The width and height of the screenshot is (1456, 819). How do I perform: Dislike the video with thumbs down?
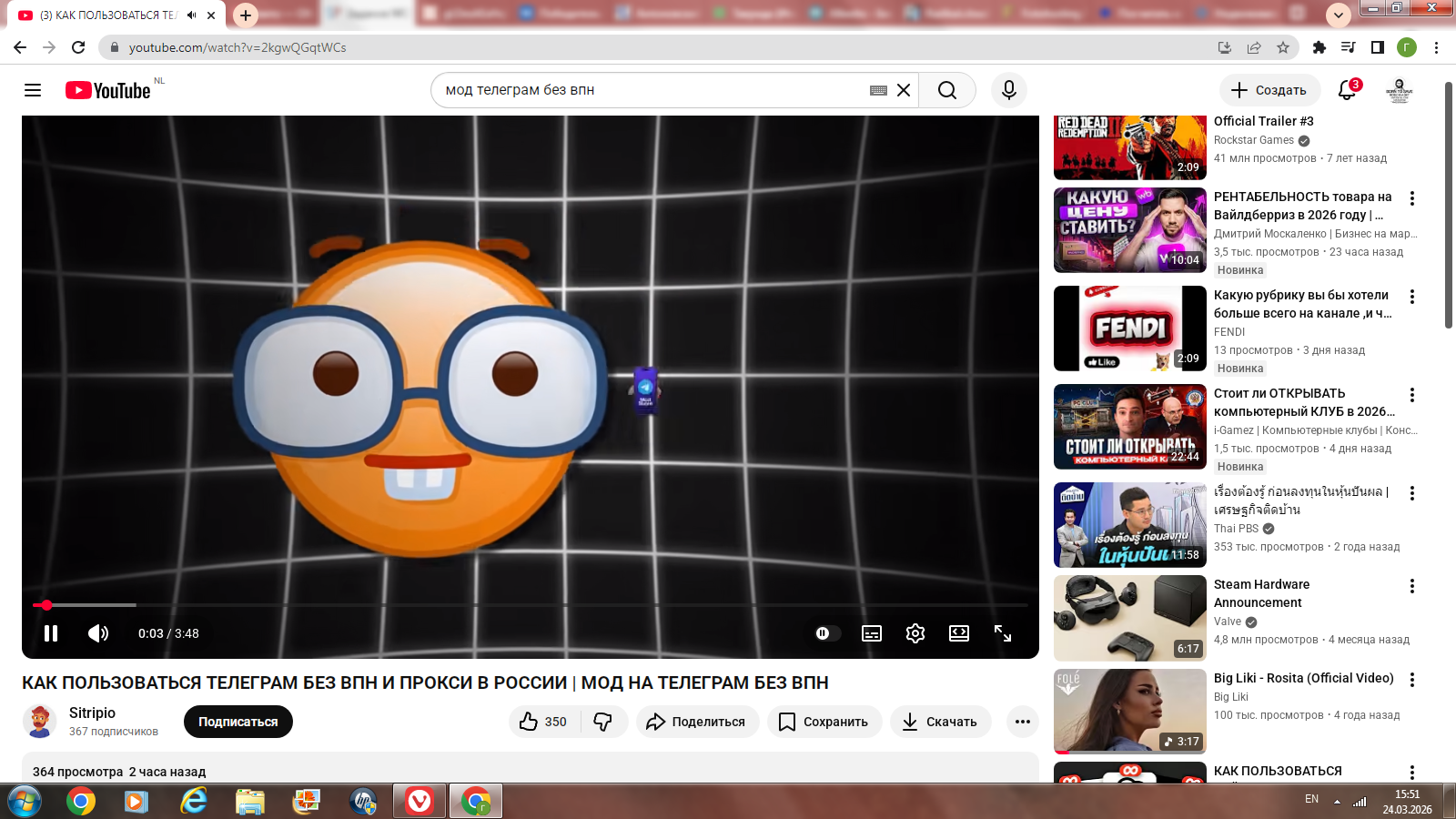602,722
